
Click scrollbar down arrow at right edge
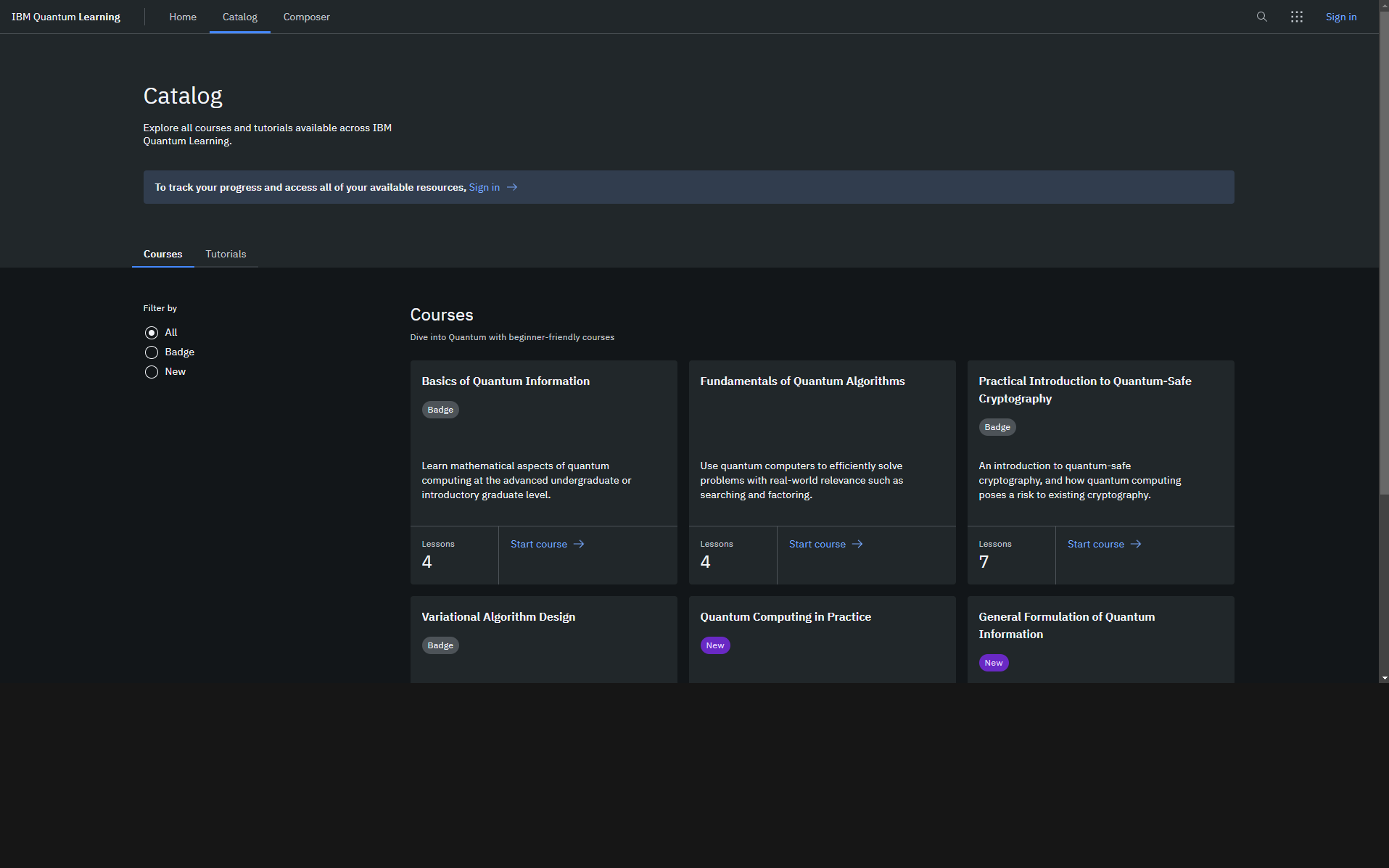[1384, 678]
